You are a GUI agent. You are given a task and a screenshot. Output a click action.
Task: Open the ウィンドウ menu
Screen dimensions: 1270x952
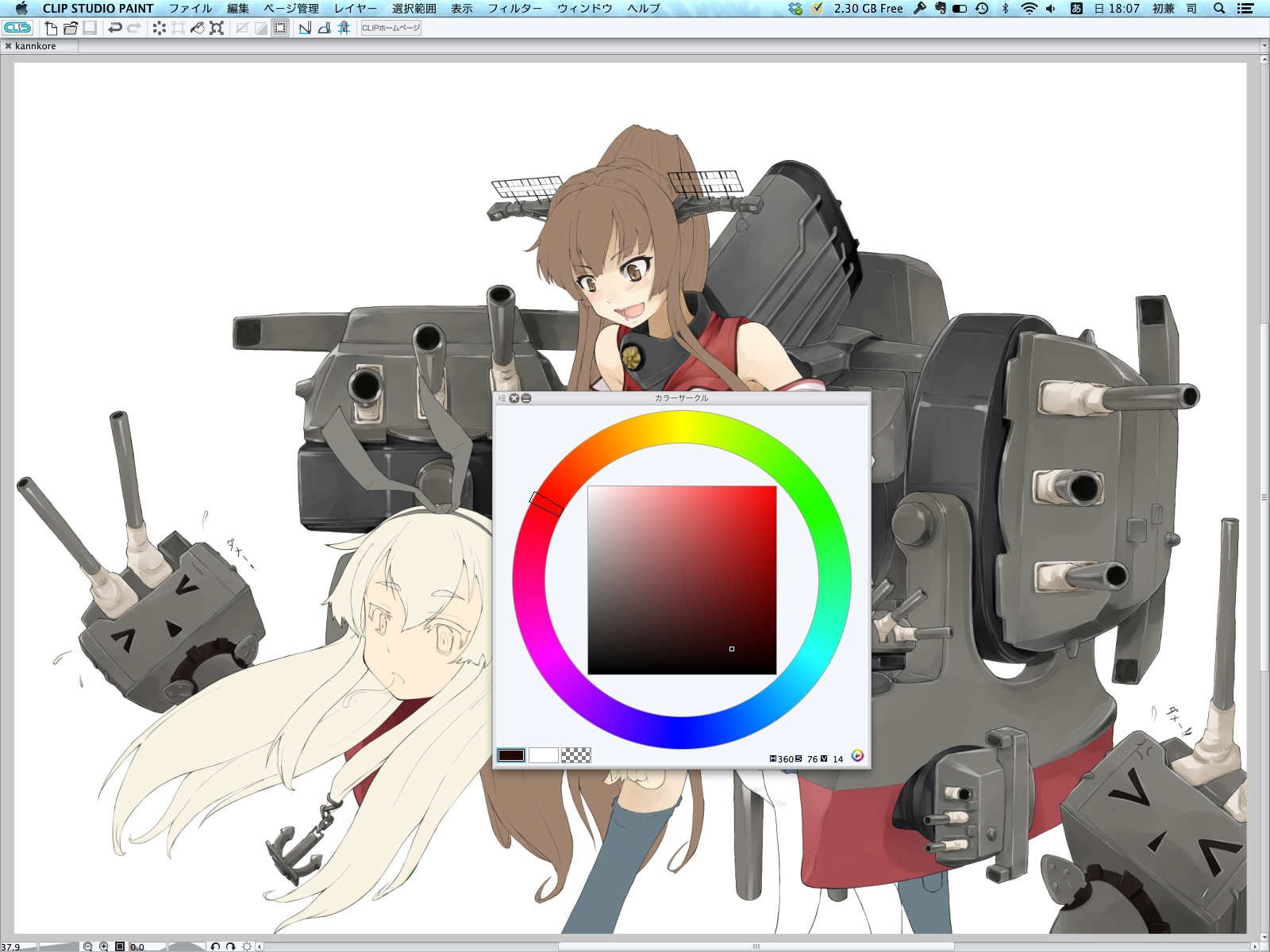point(585,9)
